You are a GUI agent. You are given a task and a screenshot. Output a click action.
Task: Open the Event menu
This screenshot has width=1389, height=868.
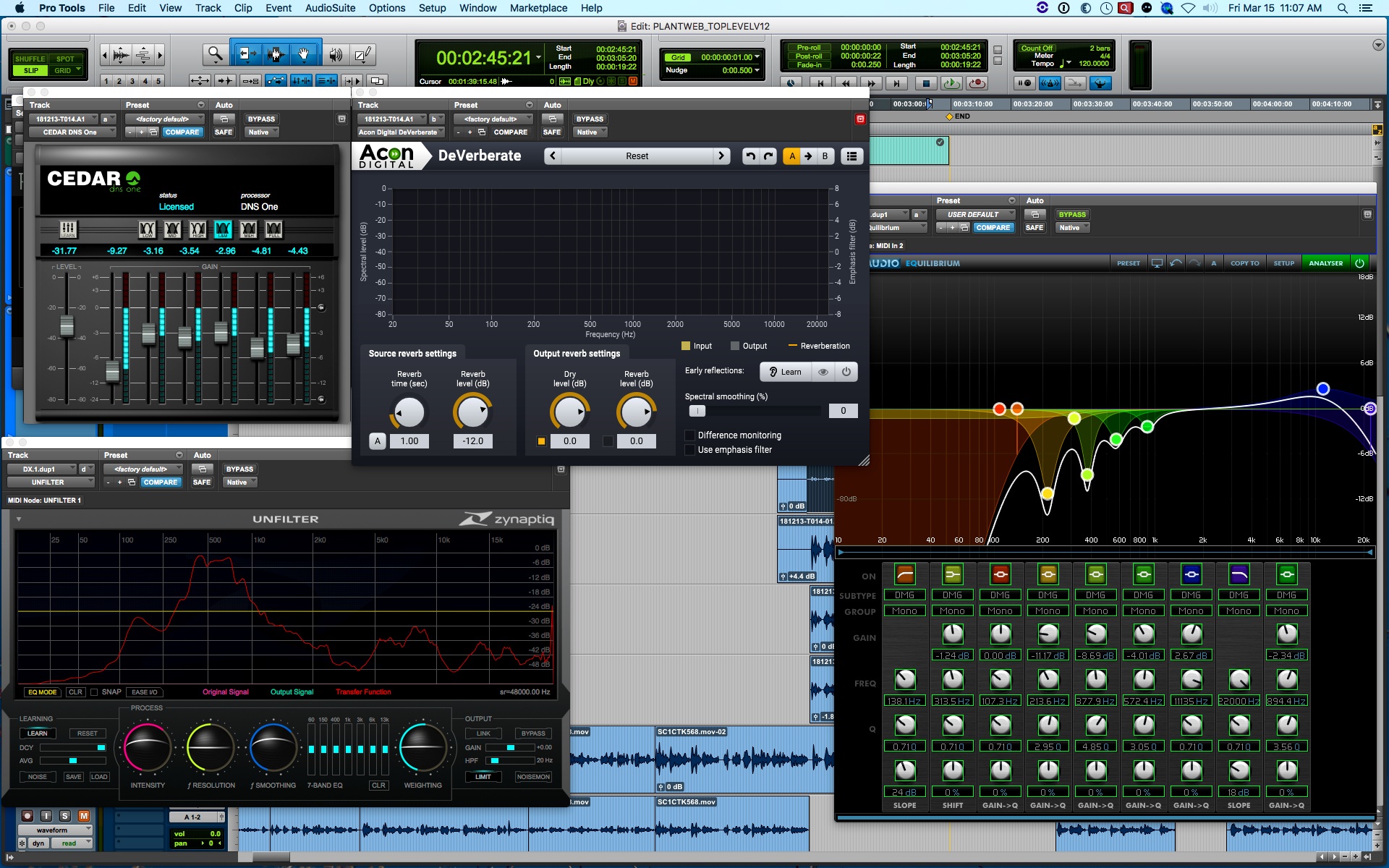coord(279,8)
